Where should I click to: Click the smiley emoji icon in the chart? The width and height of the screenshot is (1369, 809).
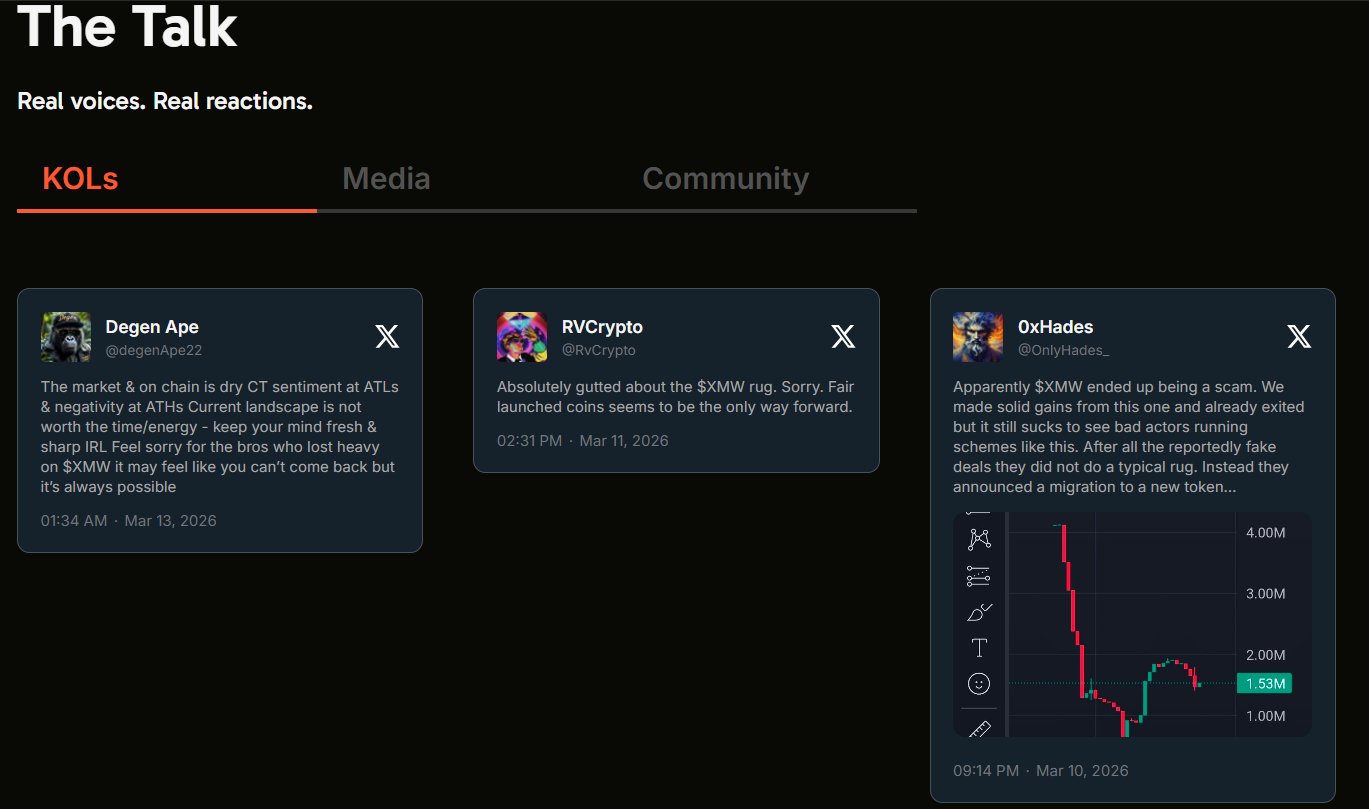[x=979, y=684]
